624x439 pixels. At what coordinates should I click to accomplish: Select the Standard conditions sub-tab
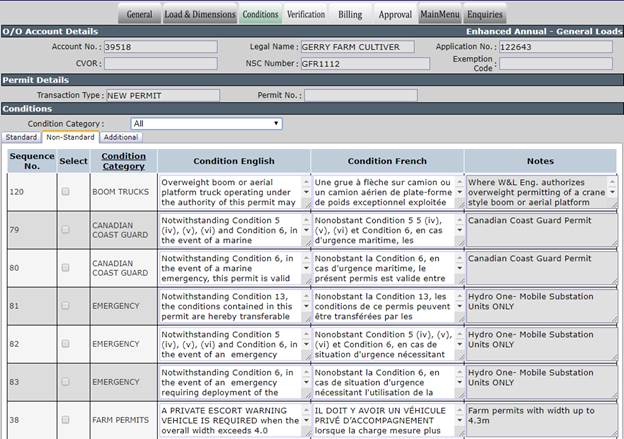[x=21, y=137]
